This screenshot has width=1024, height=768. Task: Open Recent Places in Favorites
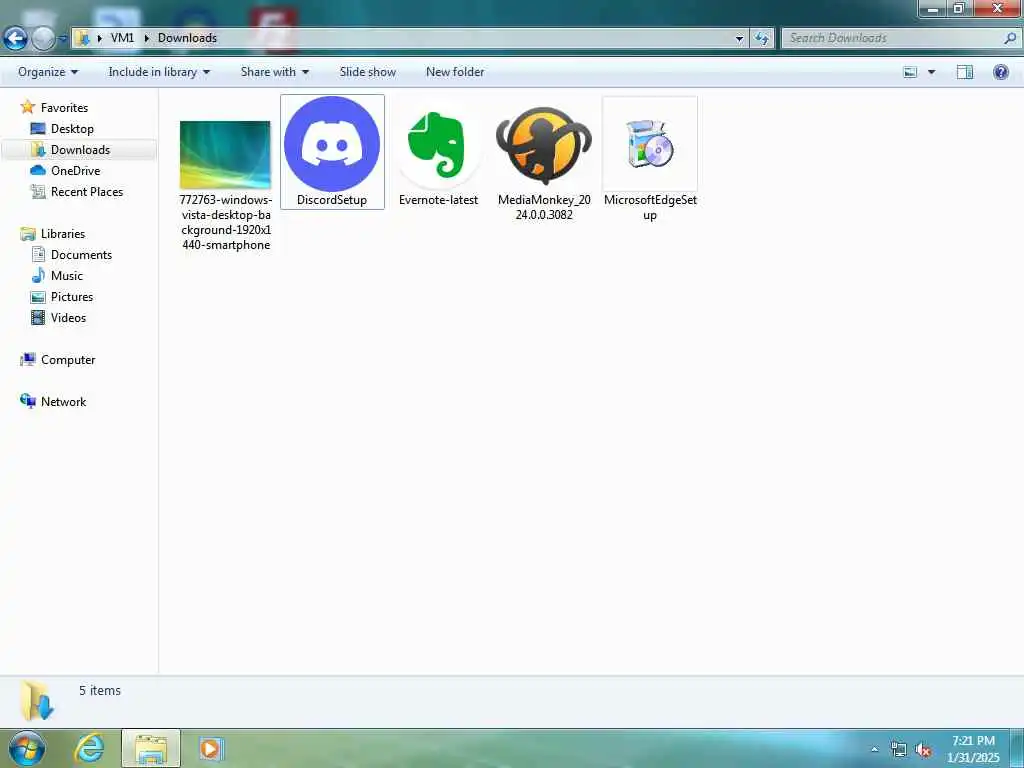pyautogui.click(x=87, y=191)
